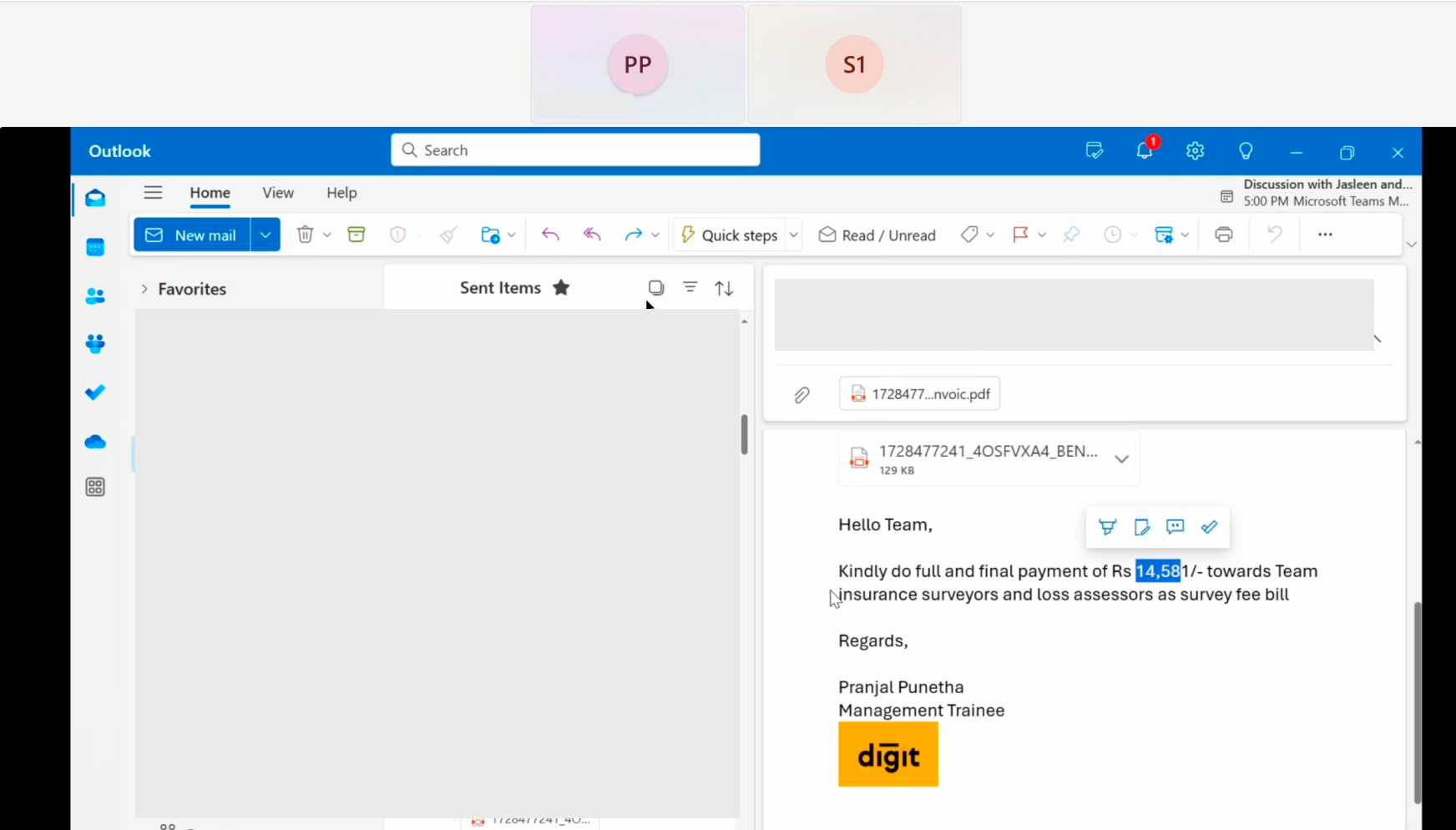The image size is (1456, 830).
Task: Open the Move to dropdown arrow
Action: 512,235
